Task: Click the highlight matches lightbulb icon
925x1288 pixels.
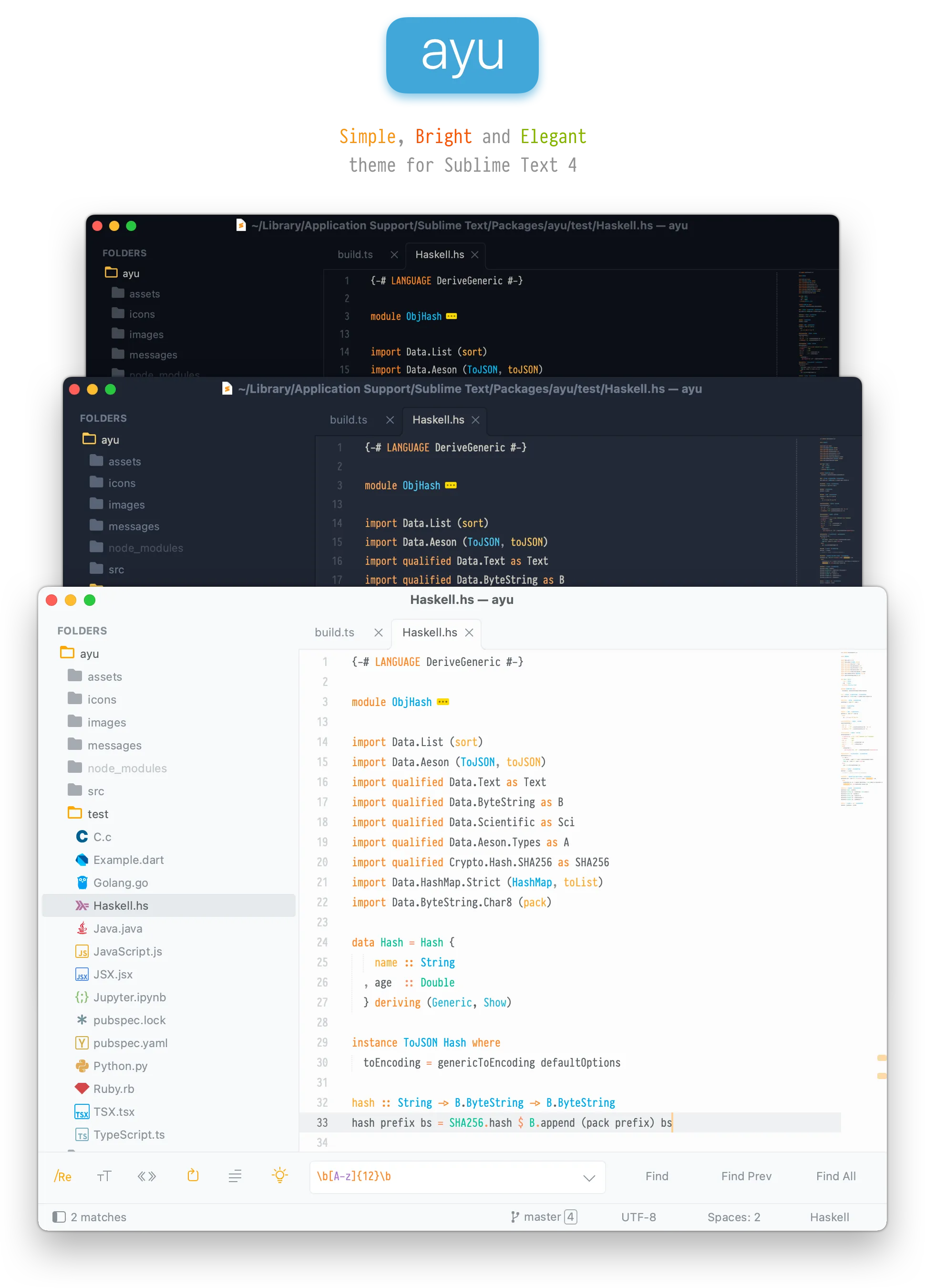Action: pos(280,1175)
